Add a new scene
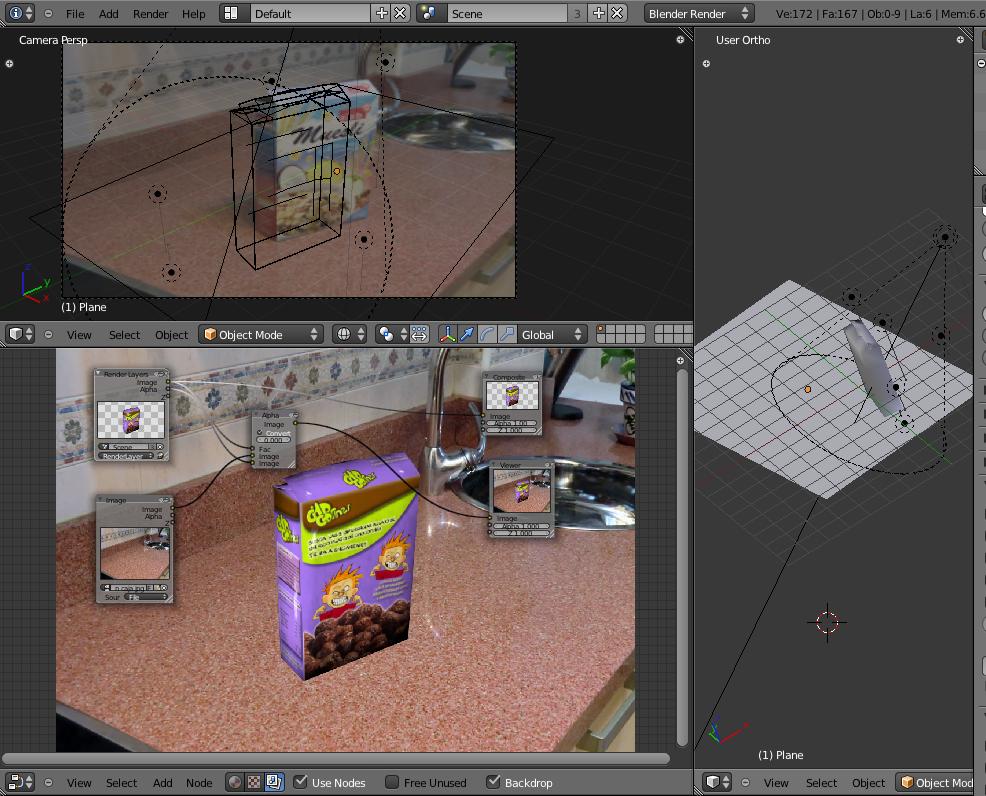 pos(599,13)
